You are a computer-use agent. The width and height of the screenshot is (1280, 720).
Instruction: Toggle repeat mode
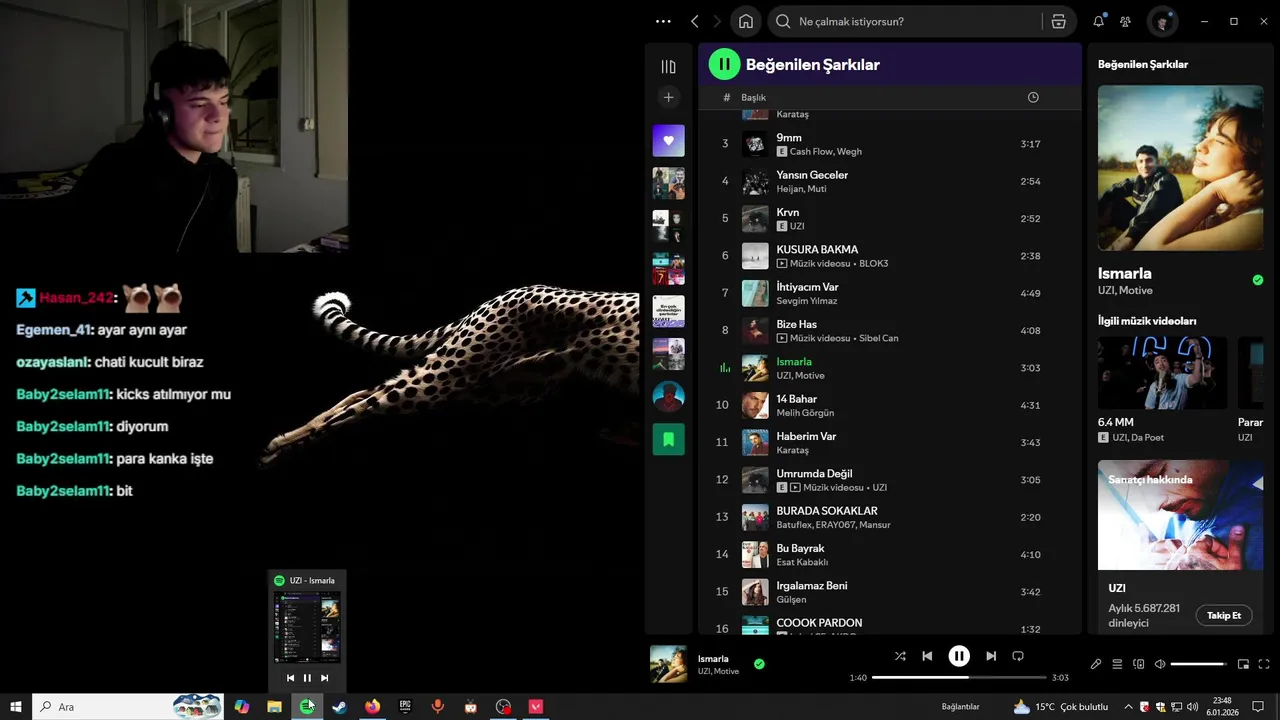[1018, 656]
